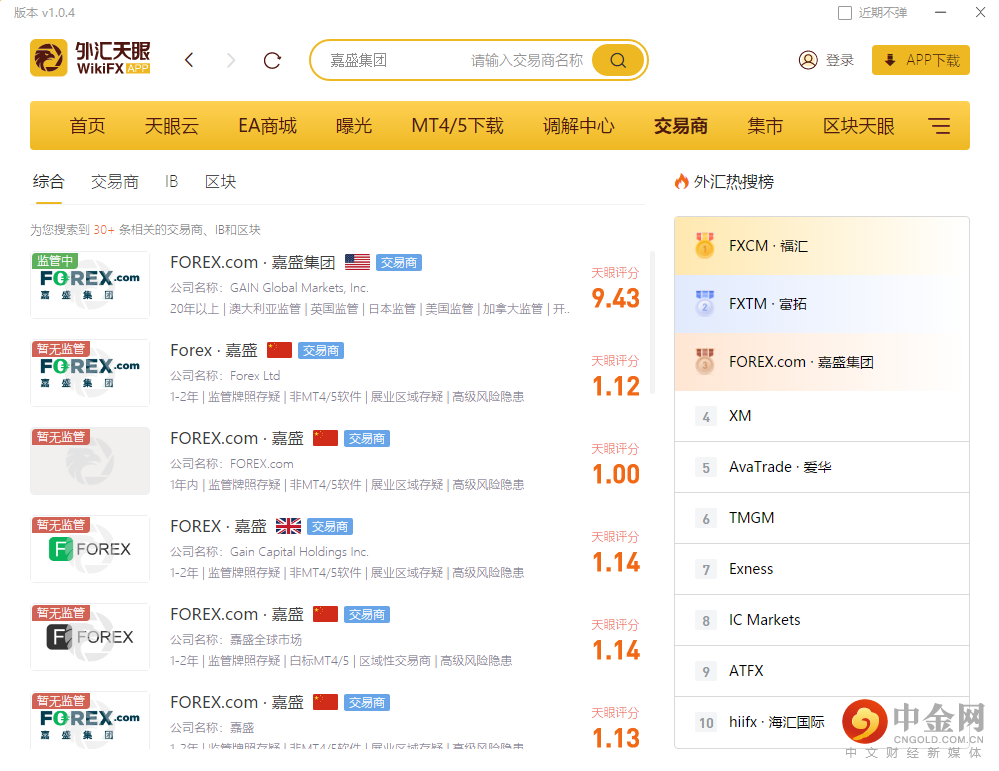Refresh the page with the reload icon
Viewport: 999px width, 771px height.
(x=271, y=60)
